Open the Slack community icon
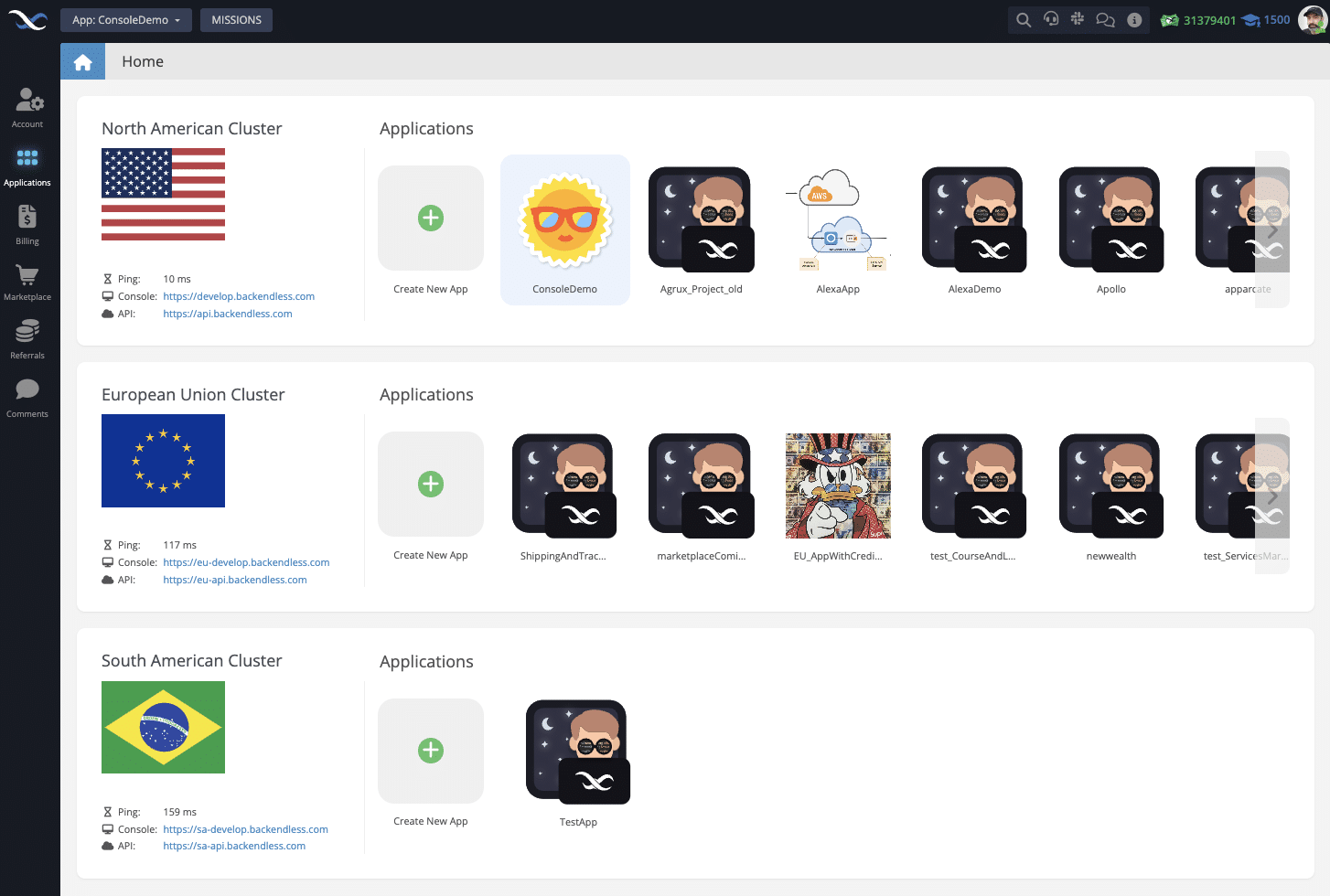This screenshot has height=896, width=1330. click(x=1078, y=20)
